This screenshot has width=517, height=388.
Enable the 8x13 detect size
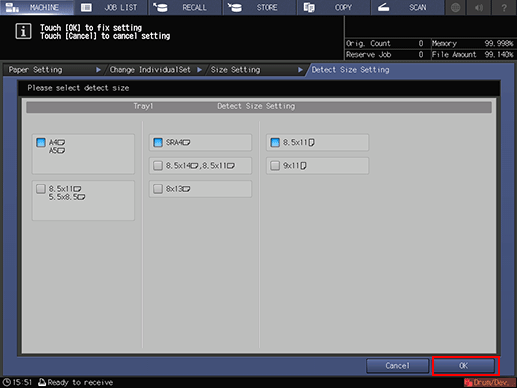pos(200,189)
